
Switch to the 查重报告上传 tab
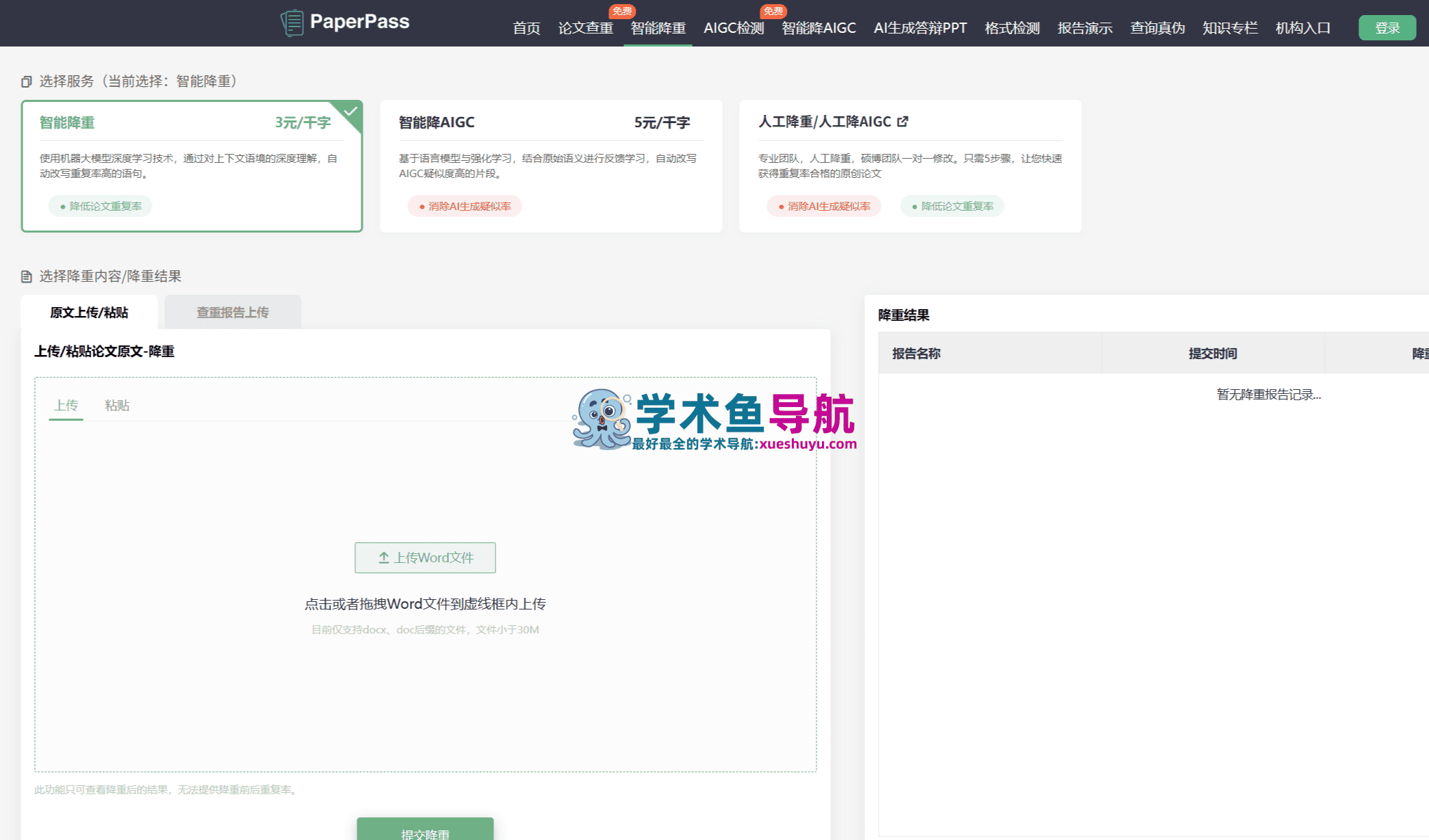tap(232, 312)
